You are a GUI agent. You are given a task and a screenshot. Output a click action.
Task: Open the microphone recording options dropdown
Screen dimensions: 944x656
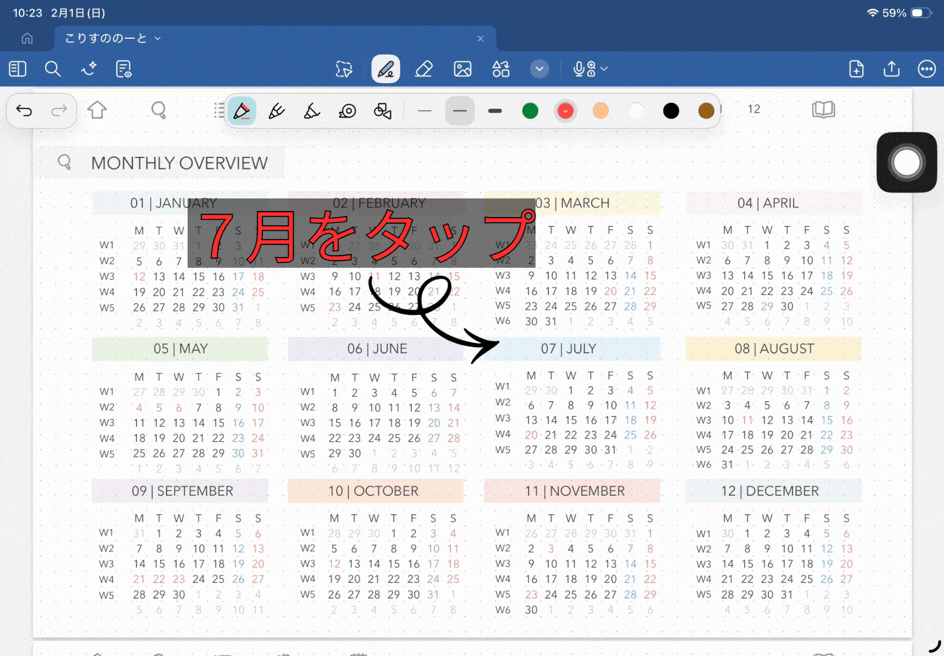(603, 69)
